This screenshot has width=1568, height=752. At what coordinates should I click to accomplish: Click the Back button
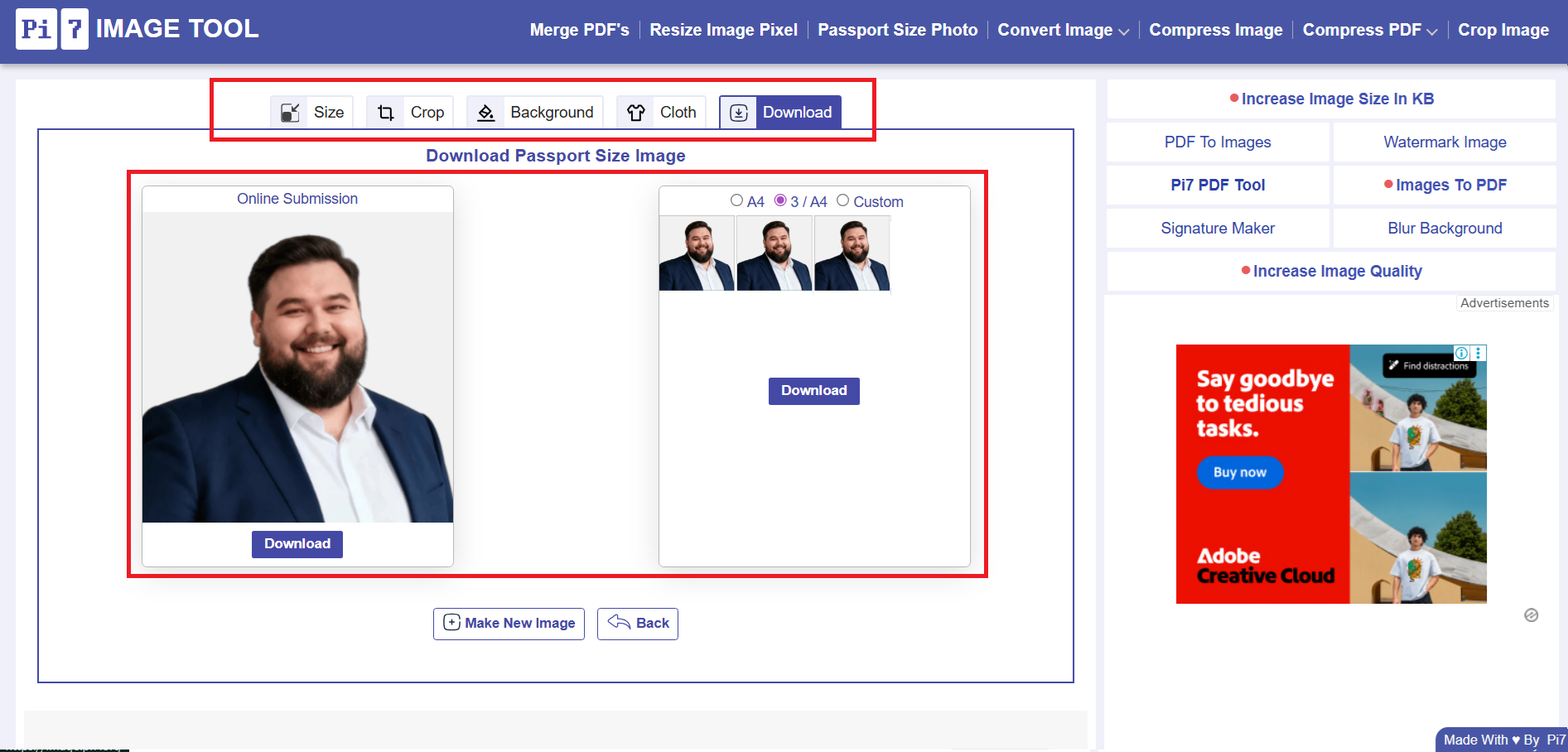pos(638,624)
